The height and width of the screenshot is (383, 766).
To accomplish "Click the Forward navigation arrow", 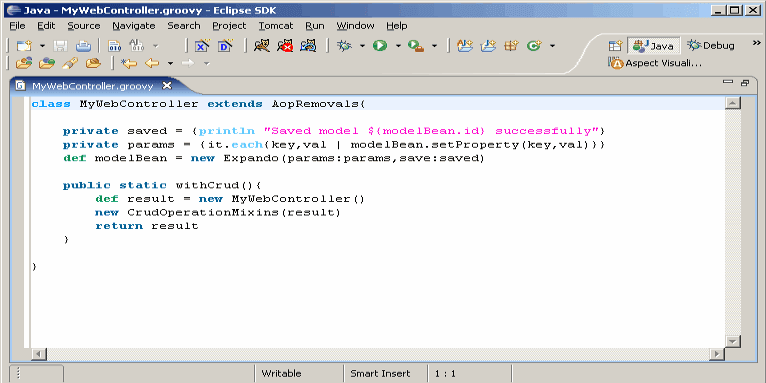I will coord(188,63).
